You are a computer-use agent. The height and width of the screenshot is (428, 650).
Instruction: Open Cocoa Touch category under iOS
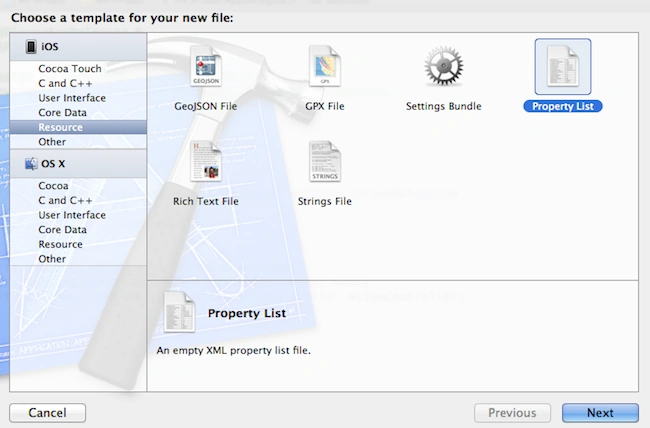click(78, 68)
